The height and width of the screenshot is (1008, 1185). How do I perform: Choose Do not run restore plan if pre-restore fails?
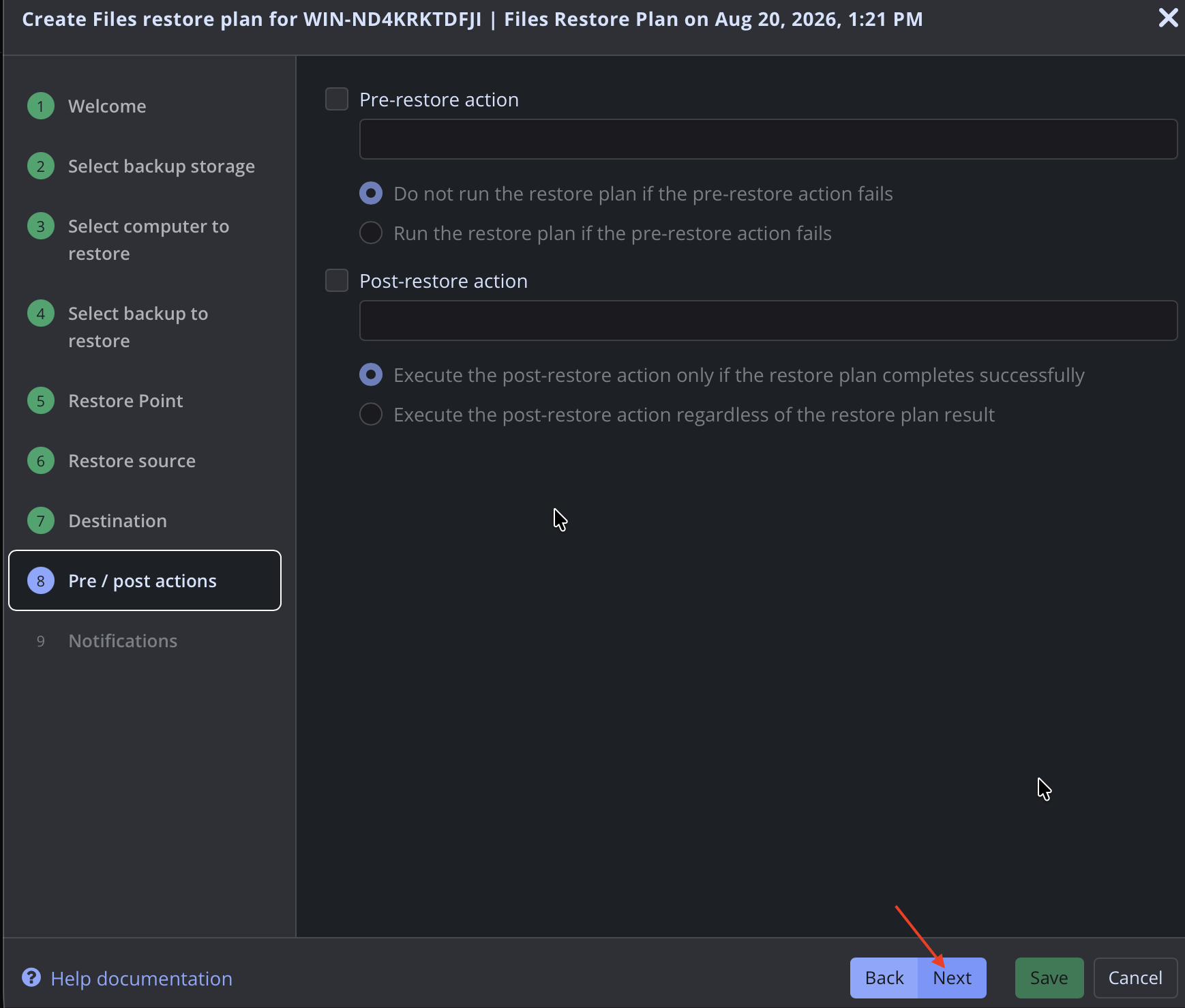tap(371, 193)
